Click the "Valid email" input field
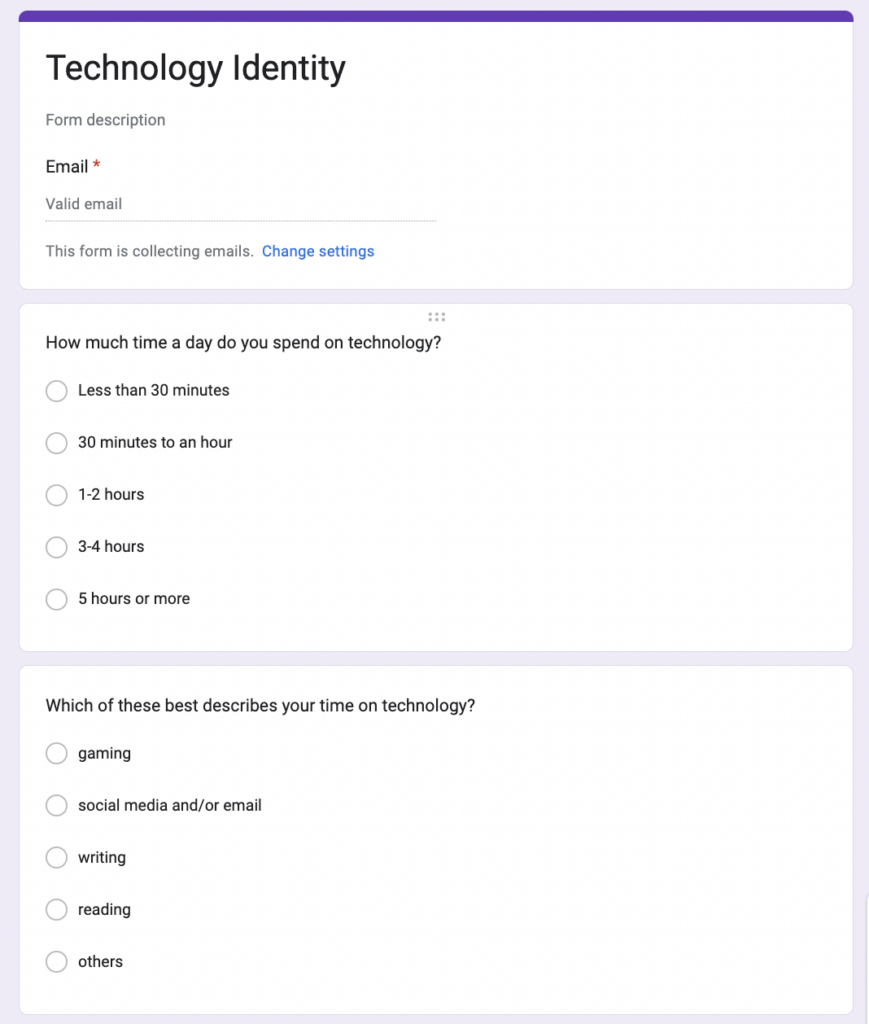Screen dimensions: 869x1024 (x=240, y=205)
